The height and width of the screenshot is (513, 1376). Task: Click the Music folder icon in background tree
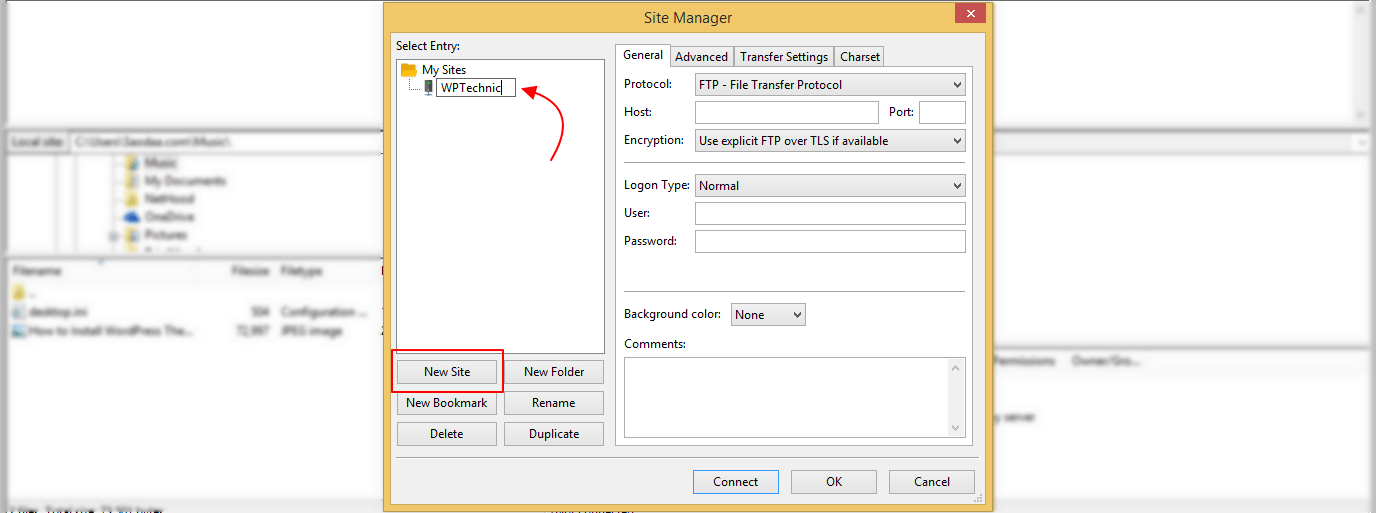pos(132,163)
